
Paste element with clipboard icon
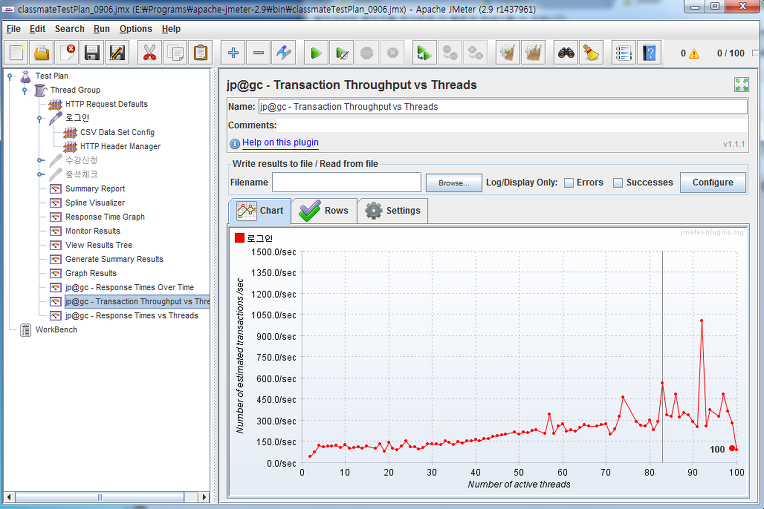tap(201, 53)
